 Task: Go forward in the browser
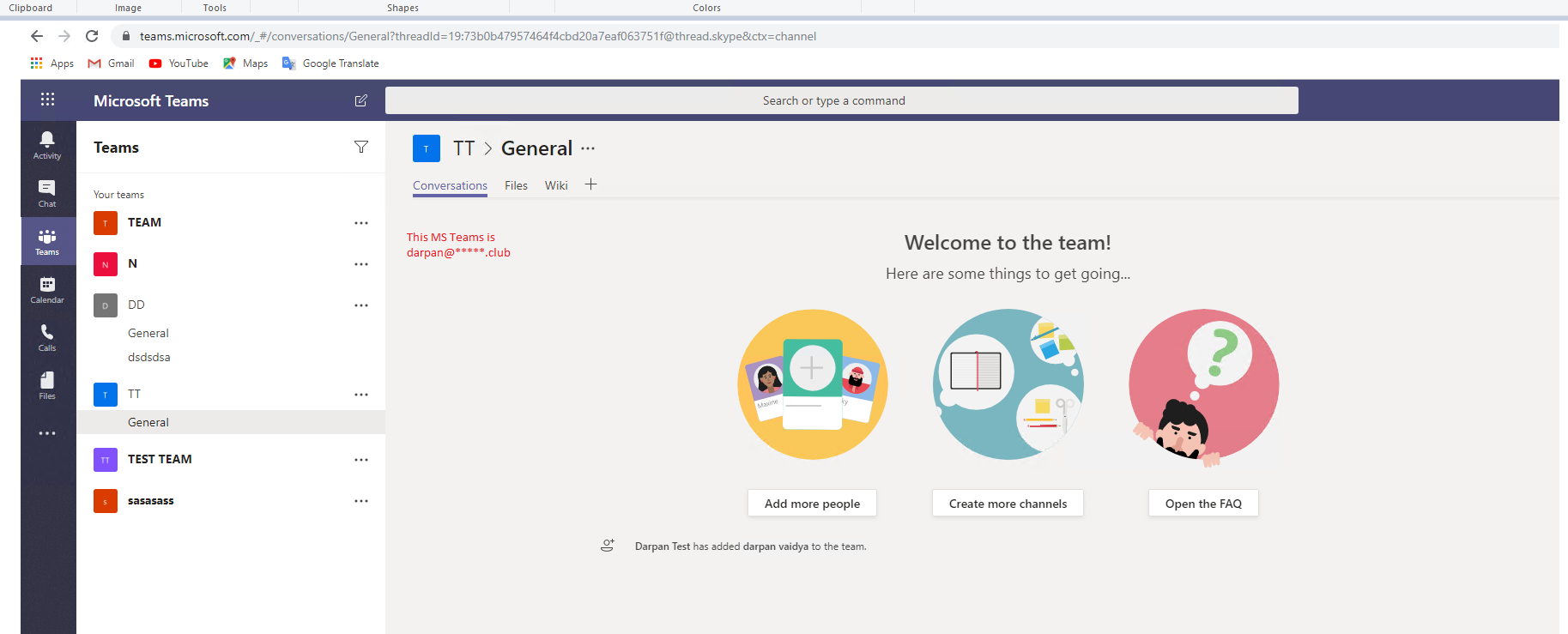[64, 36]
